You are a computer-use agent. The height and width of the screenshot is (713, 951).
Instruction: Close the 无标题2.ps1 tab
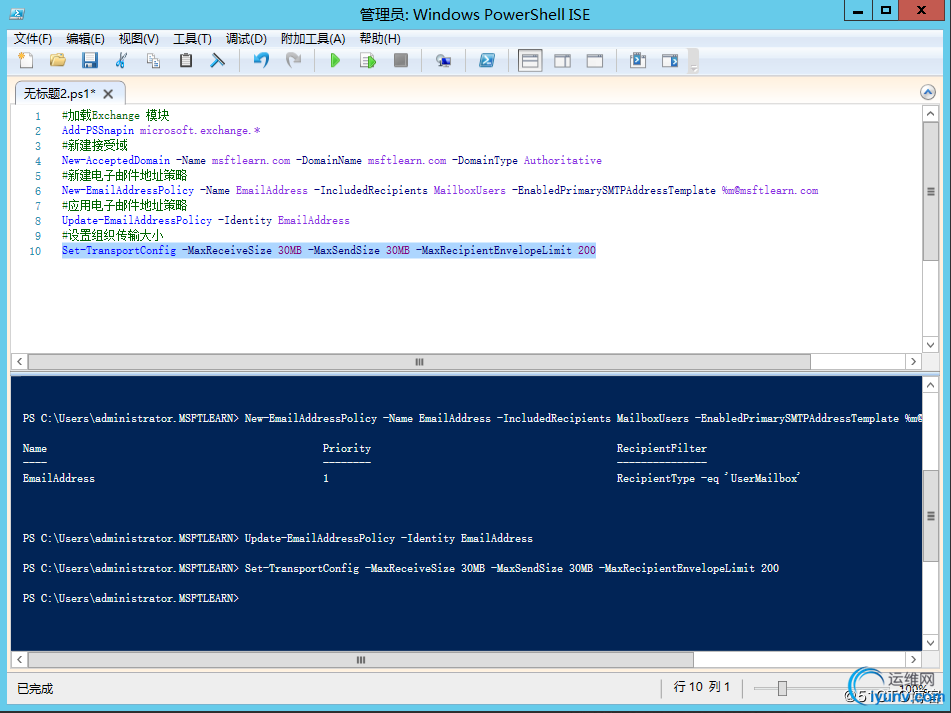[x=109, y=93]
